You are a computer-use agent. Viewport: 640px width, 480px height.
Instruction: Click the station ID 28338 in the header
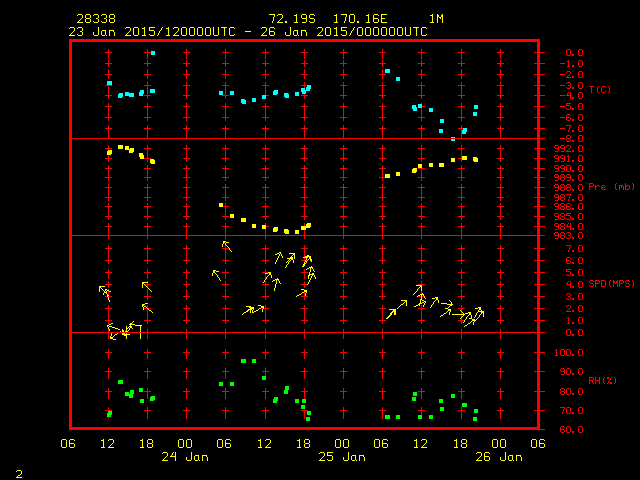click(96, 19)
